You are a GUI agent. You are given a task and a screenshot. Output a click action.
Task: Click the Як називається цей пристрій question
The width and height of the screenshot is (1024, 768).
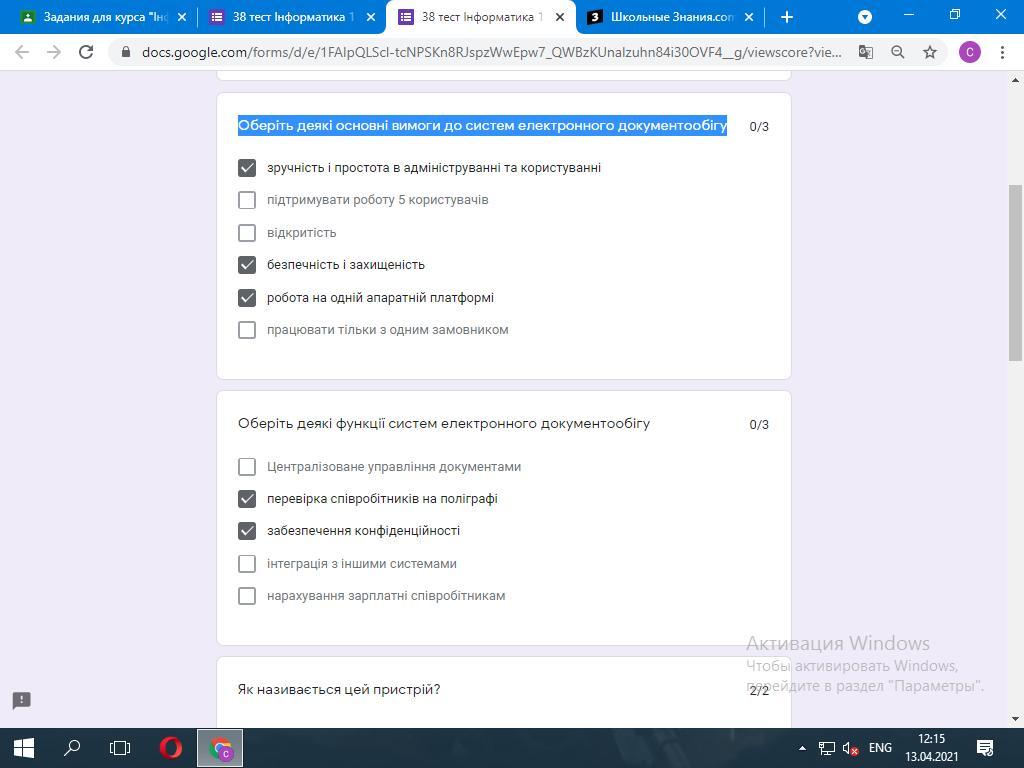[339, 690]
